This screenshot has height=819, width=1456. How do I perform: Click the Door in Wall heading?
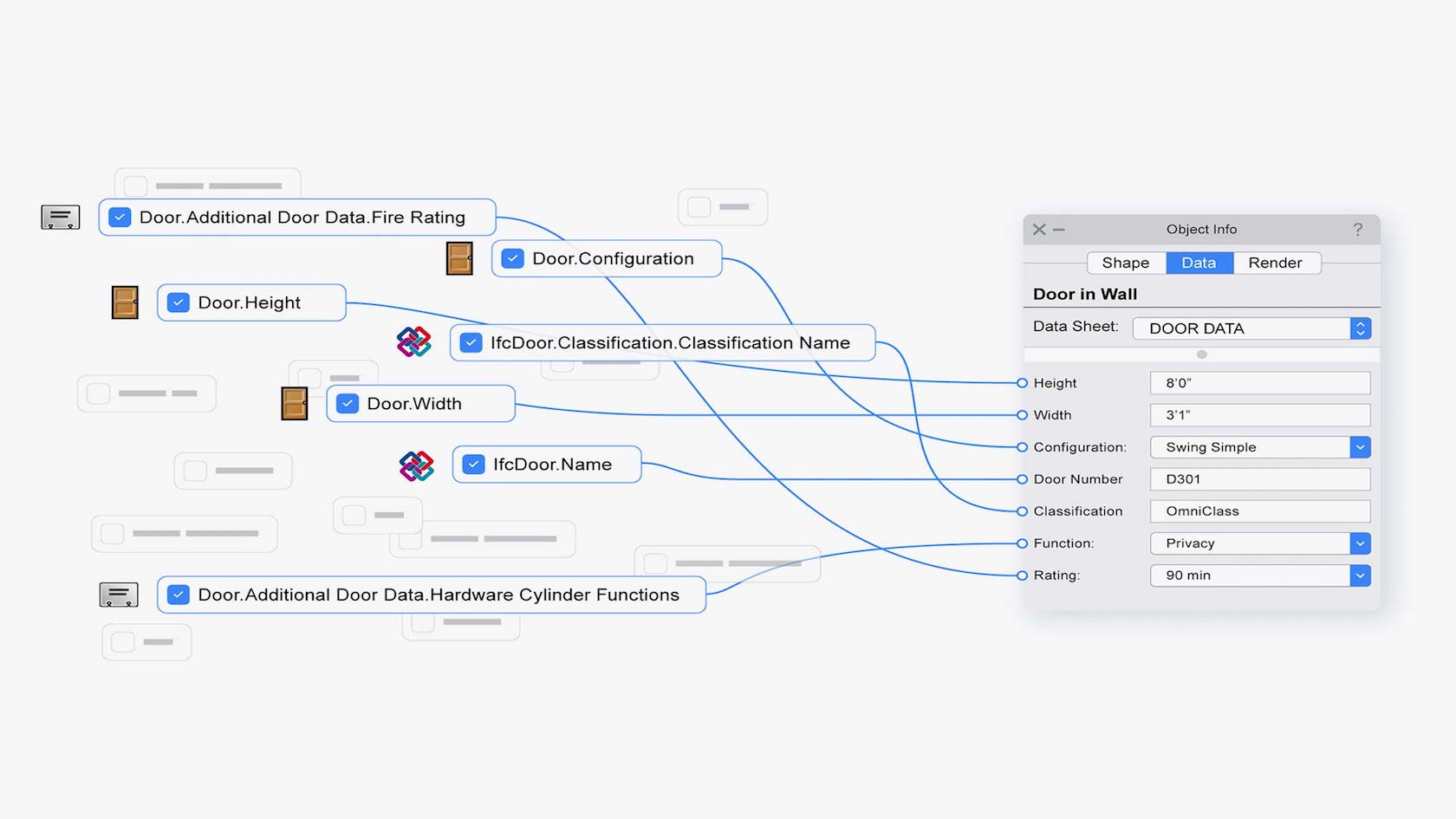[x=1085, y=295]
